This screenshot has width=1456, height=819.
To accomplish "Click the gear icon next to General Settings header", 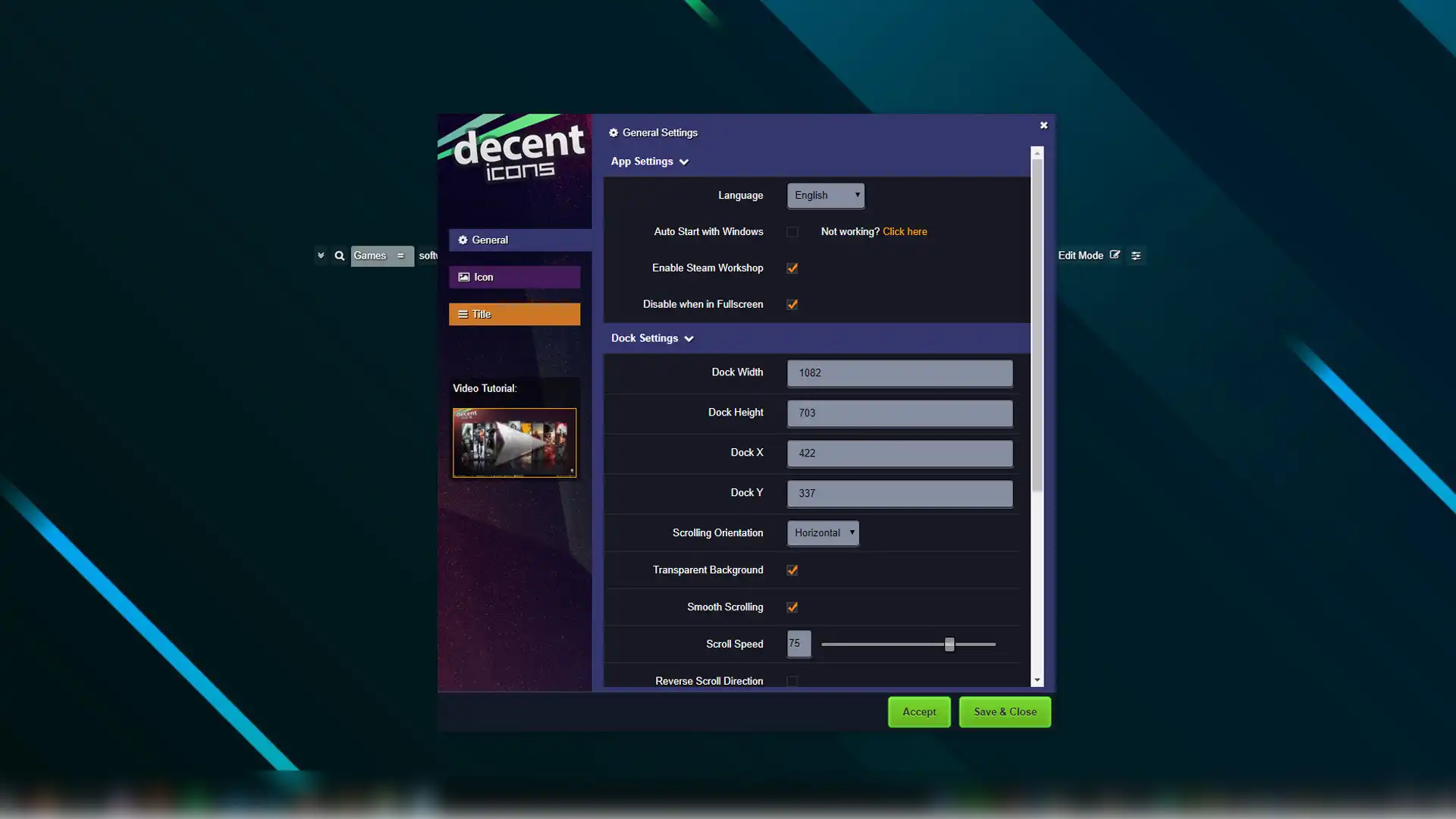I will (x=614, y=132).
